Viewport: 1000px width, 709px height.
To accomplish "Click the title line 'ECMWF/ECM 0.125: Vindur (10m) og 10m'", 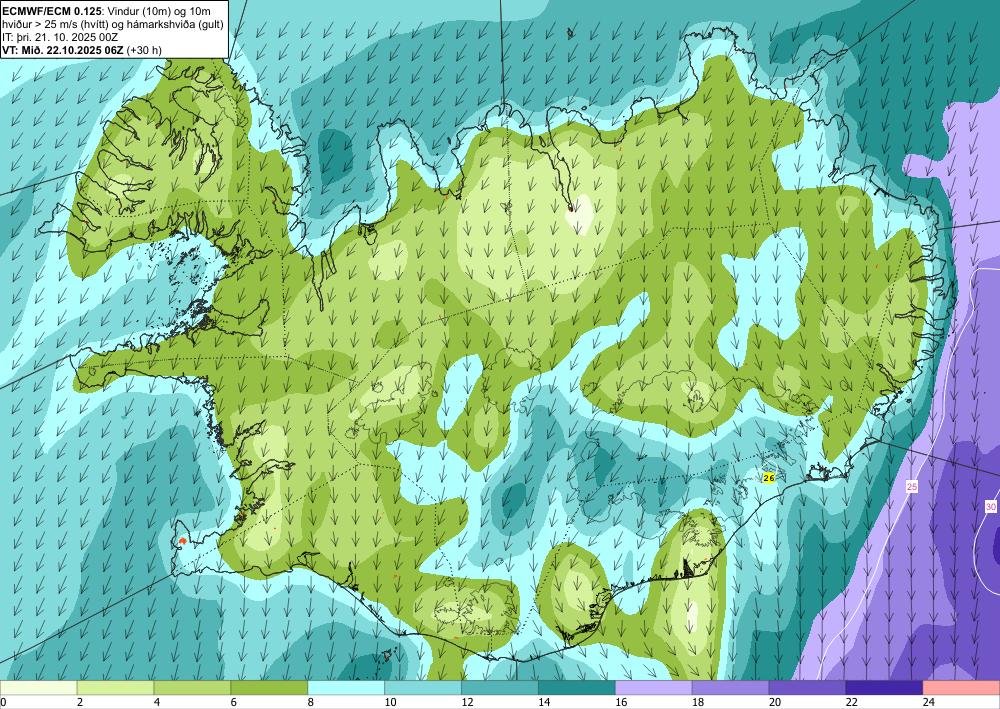I will tap(107, 11).
